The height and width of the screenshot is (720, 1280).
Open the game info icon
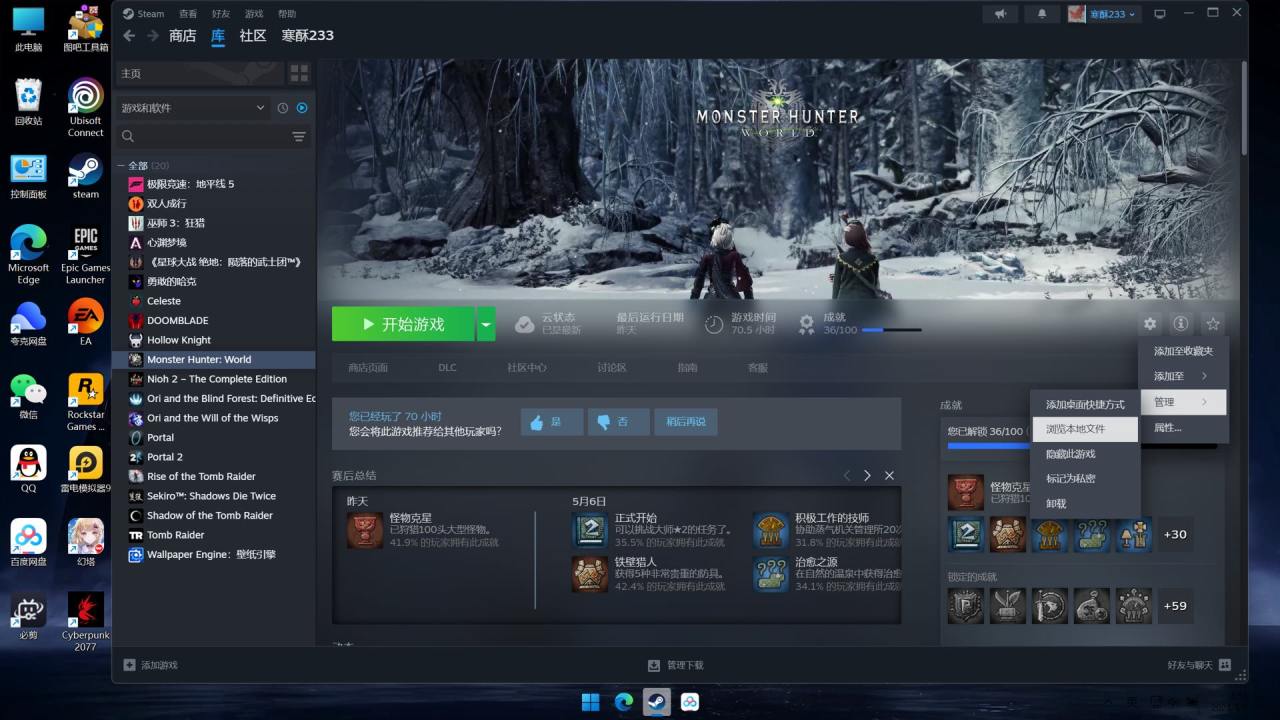pos(1181,324)
